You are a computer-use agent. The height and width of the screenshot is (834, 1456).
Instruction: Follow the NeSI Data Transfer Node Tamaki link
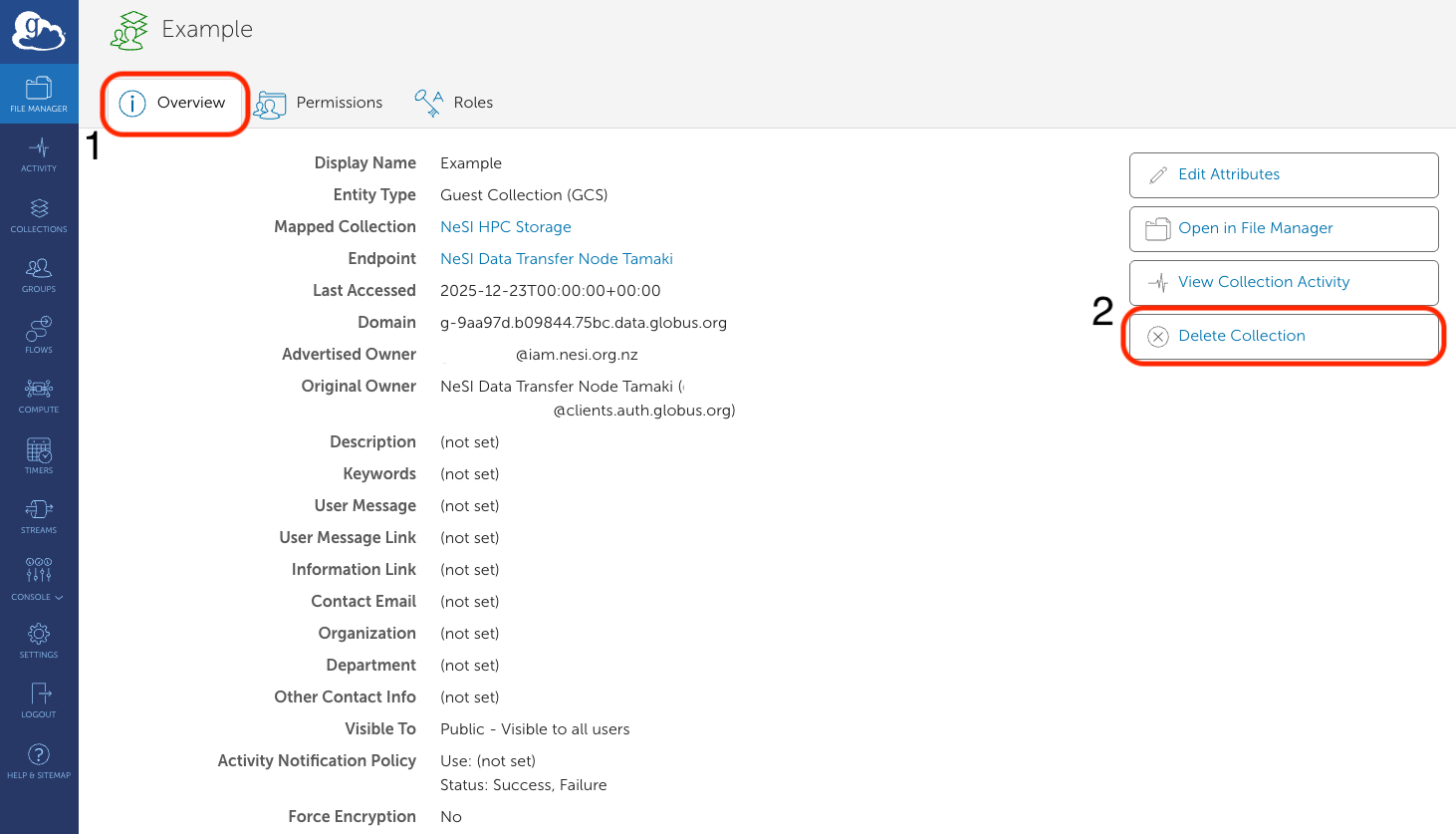(556, 258)
